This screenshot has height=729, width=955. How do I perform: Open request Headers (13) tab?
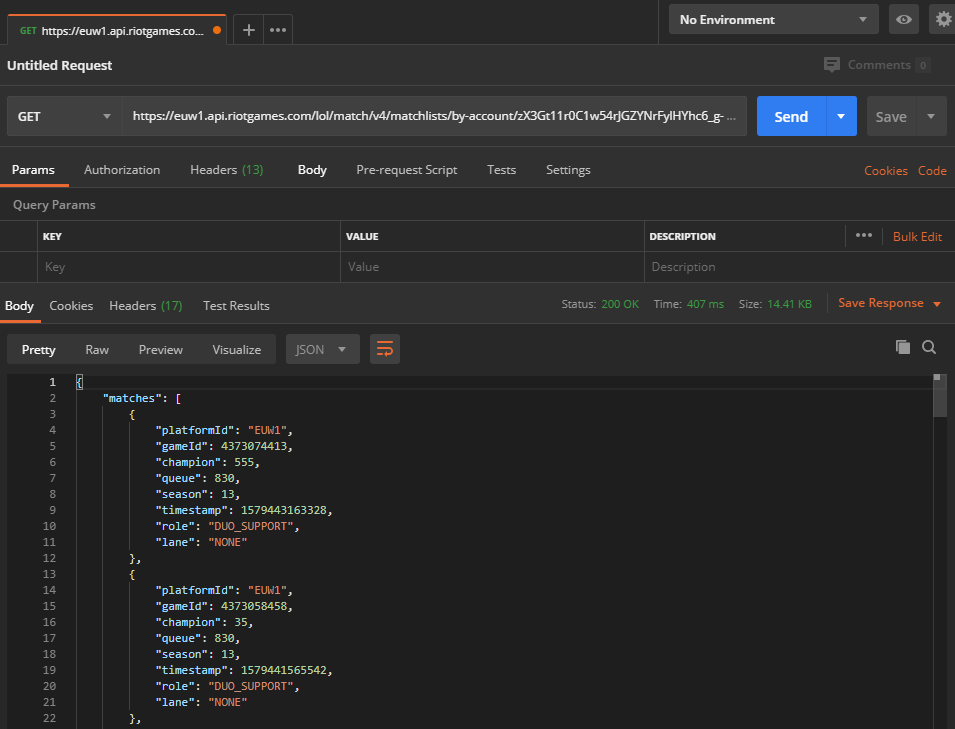tap(227, 170)
